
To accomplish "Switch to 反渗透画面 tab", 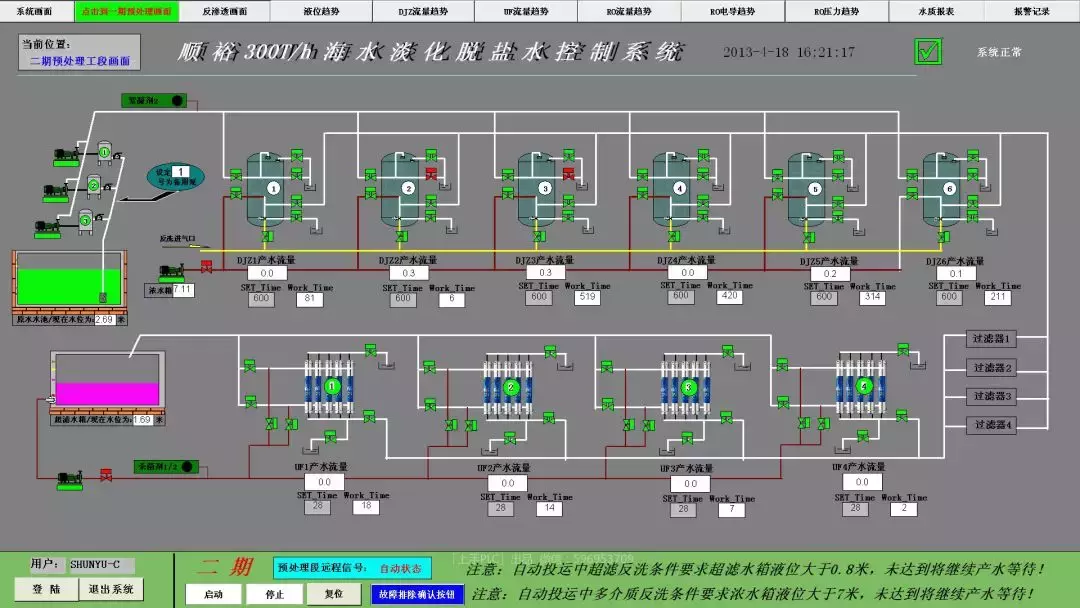I will [224, 11].
